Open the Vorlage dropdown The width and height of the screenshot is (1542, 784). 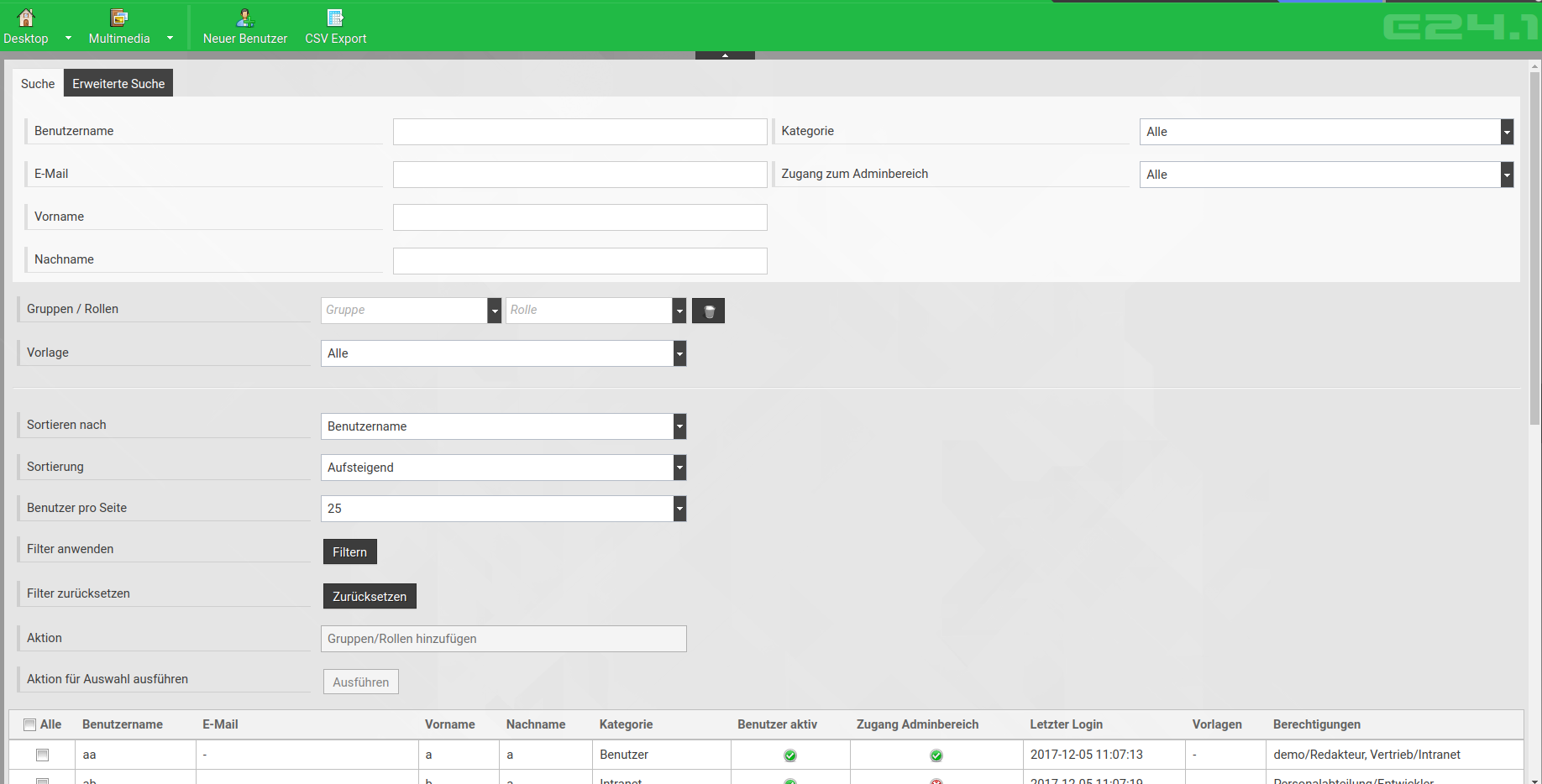[503, 353]
